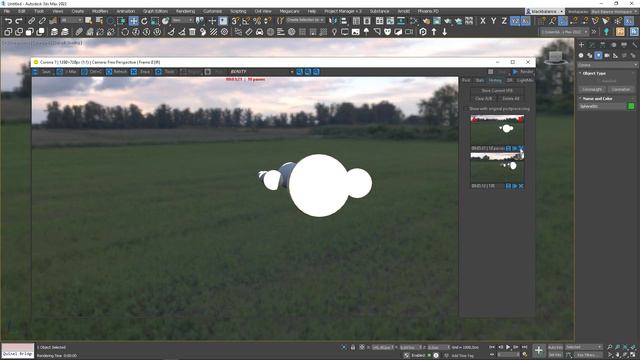Viewport: 640px width, 360px height.
Task: Open the reference coordinate system dropdown
Action: 182,20
